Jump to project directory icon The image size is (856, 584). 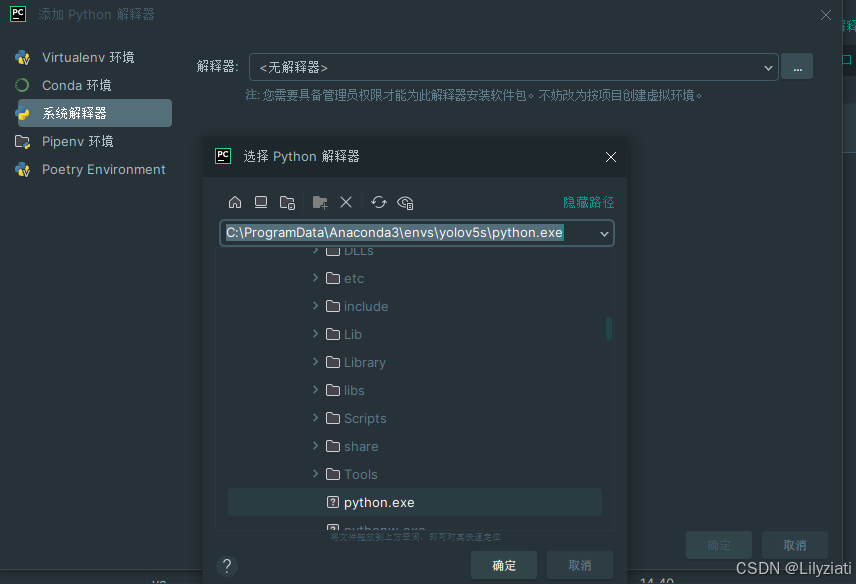point(287,202)
